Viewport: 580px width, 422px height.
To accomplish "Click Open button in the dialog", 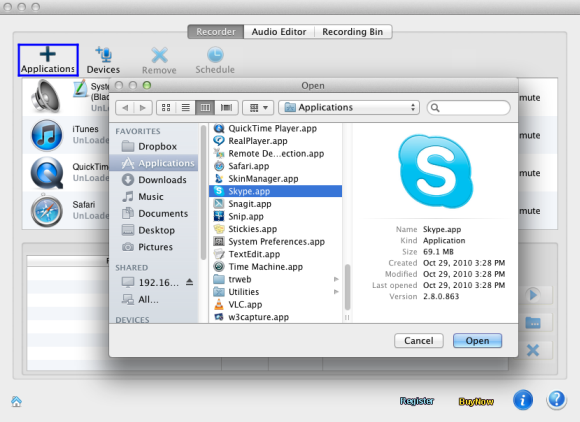I will pos(477,341).
